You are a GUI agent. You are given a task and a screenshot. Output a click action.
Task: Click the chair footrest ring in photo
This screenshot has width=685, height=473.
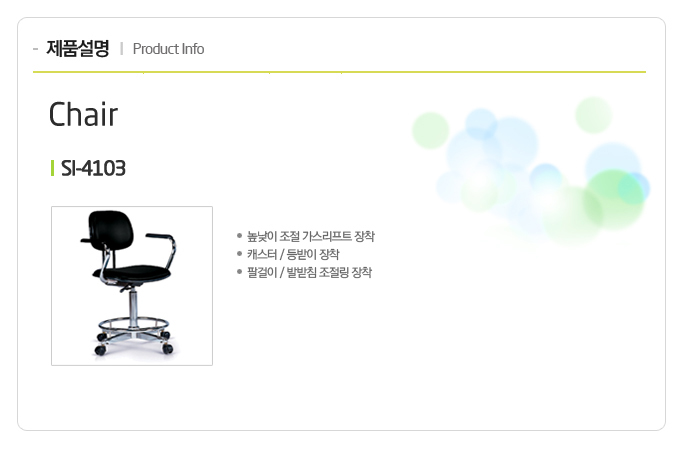pyautogui.click(x=133, y=325)
